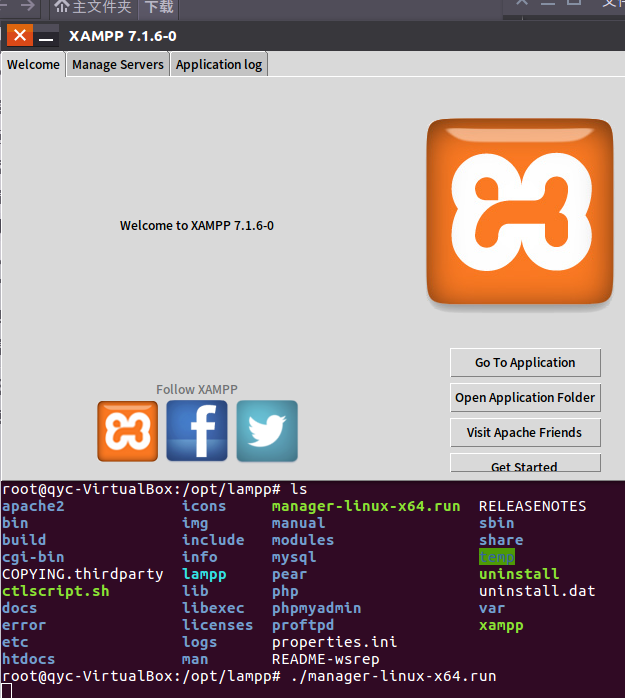The width and height of the screenshot is (625, 698).
Task: Click the proftpd directory in terminal
Action: (303, 625)
